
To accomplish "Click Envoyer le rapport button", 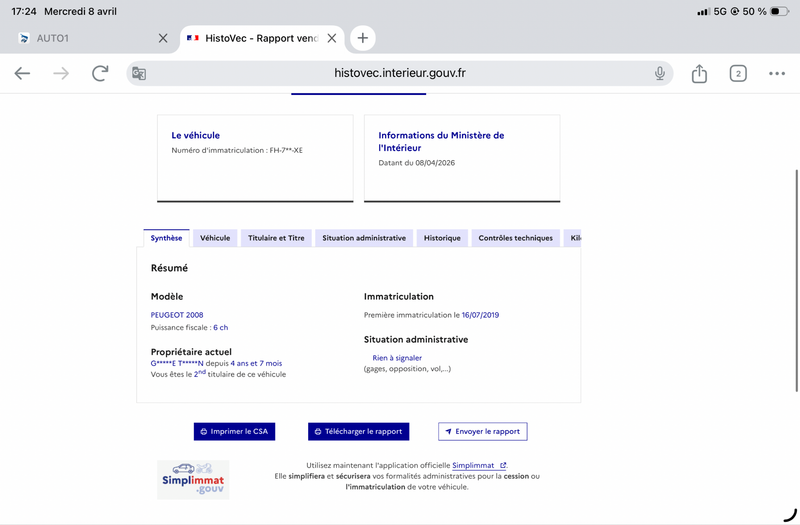I will pyautogui.click(x=482, y=432).
